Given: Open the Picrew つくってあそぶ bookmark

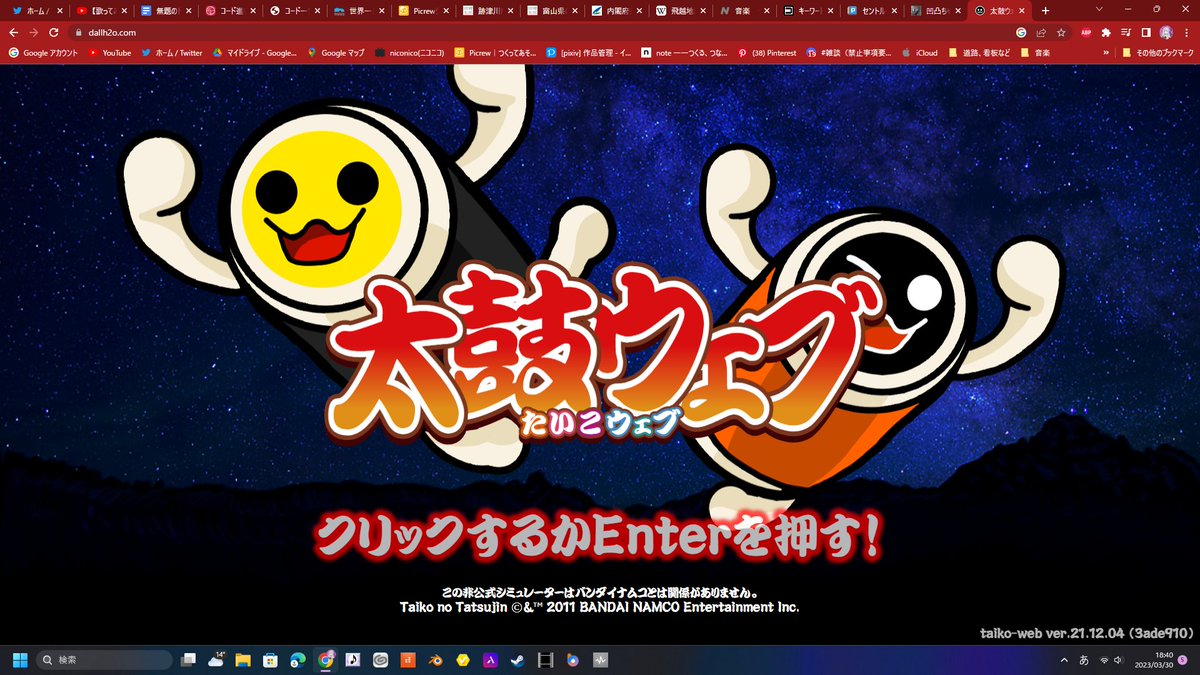Looking at the screenshot, I should pos(495,52).
